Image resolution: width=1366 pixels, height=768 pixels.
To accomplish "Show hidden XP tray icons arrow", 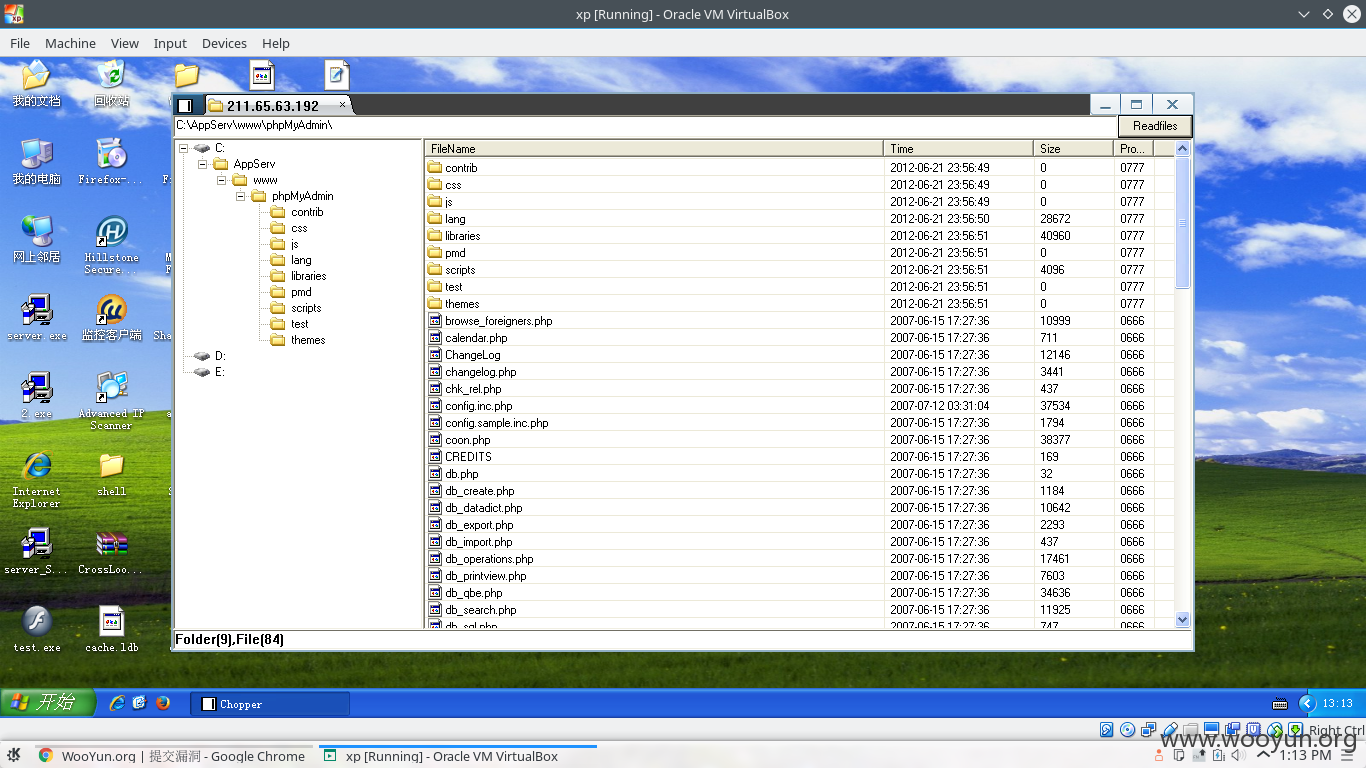I will click(x=1307, y=703).
